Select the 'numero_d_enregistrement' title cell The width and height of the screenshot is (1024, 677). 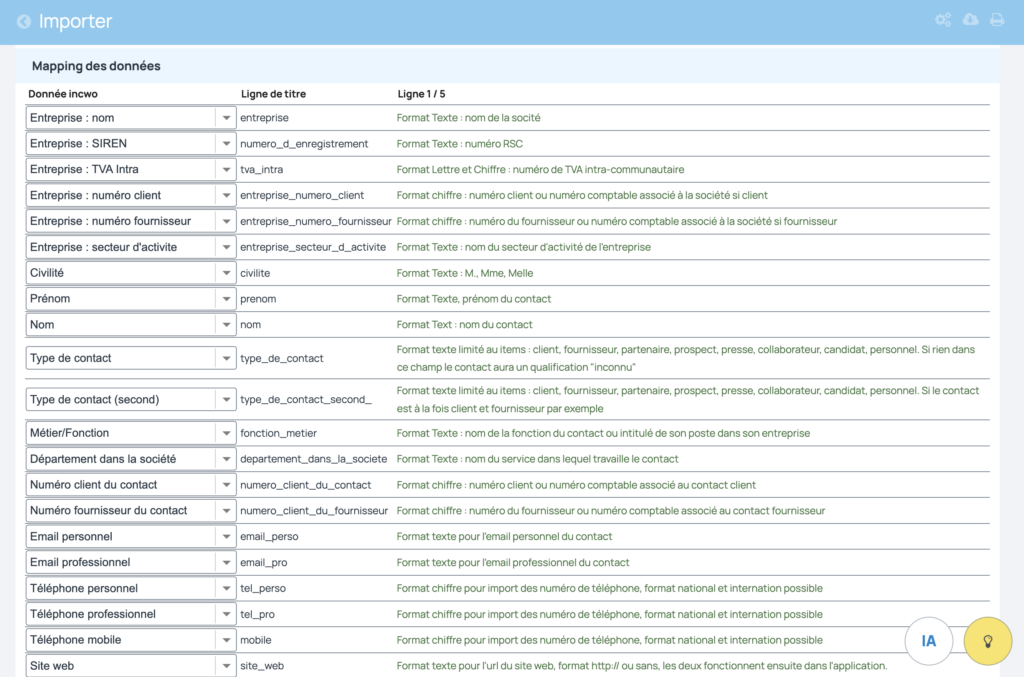pyautogui.click(x=304, y=144)
